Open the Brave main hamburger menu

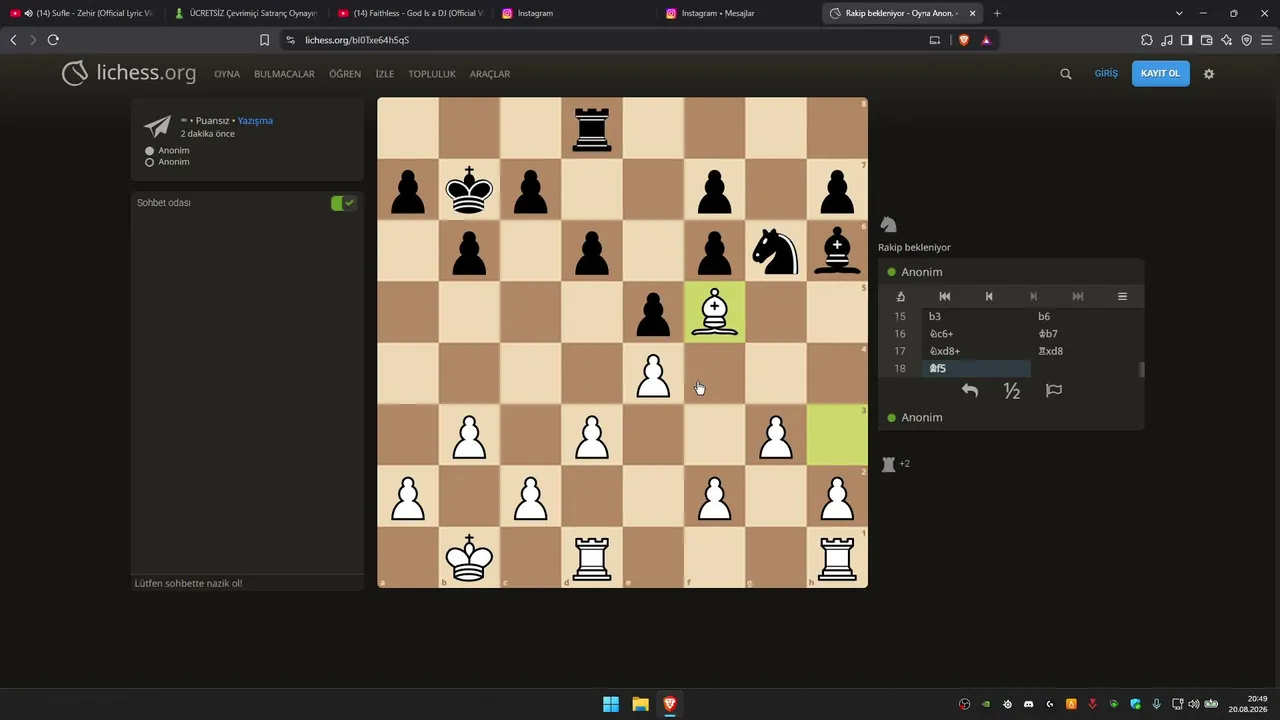point(1267,40)
